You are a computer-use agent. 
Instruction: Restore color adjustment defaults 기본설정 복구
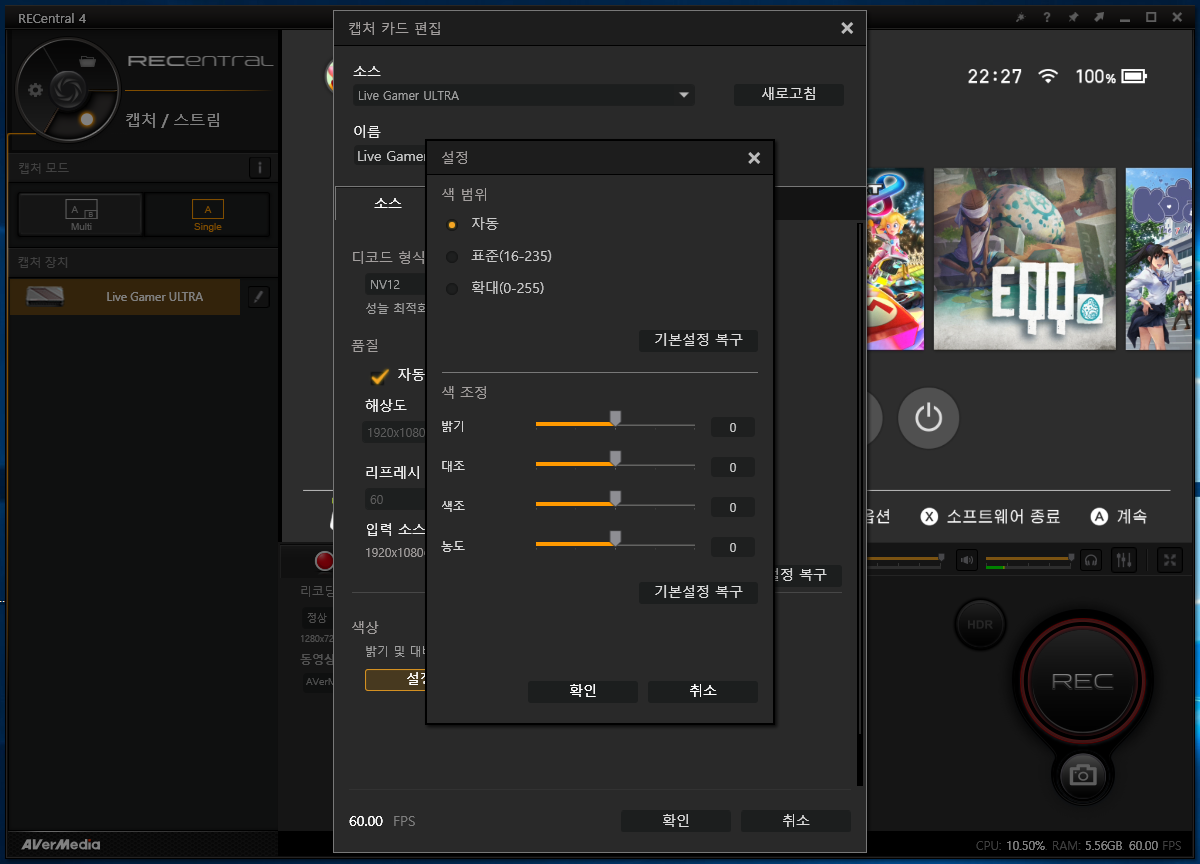click(698, 592)
